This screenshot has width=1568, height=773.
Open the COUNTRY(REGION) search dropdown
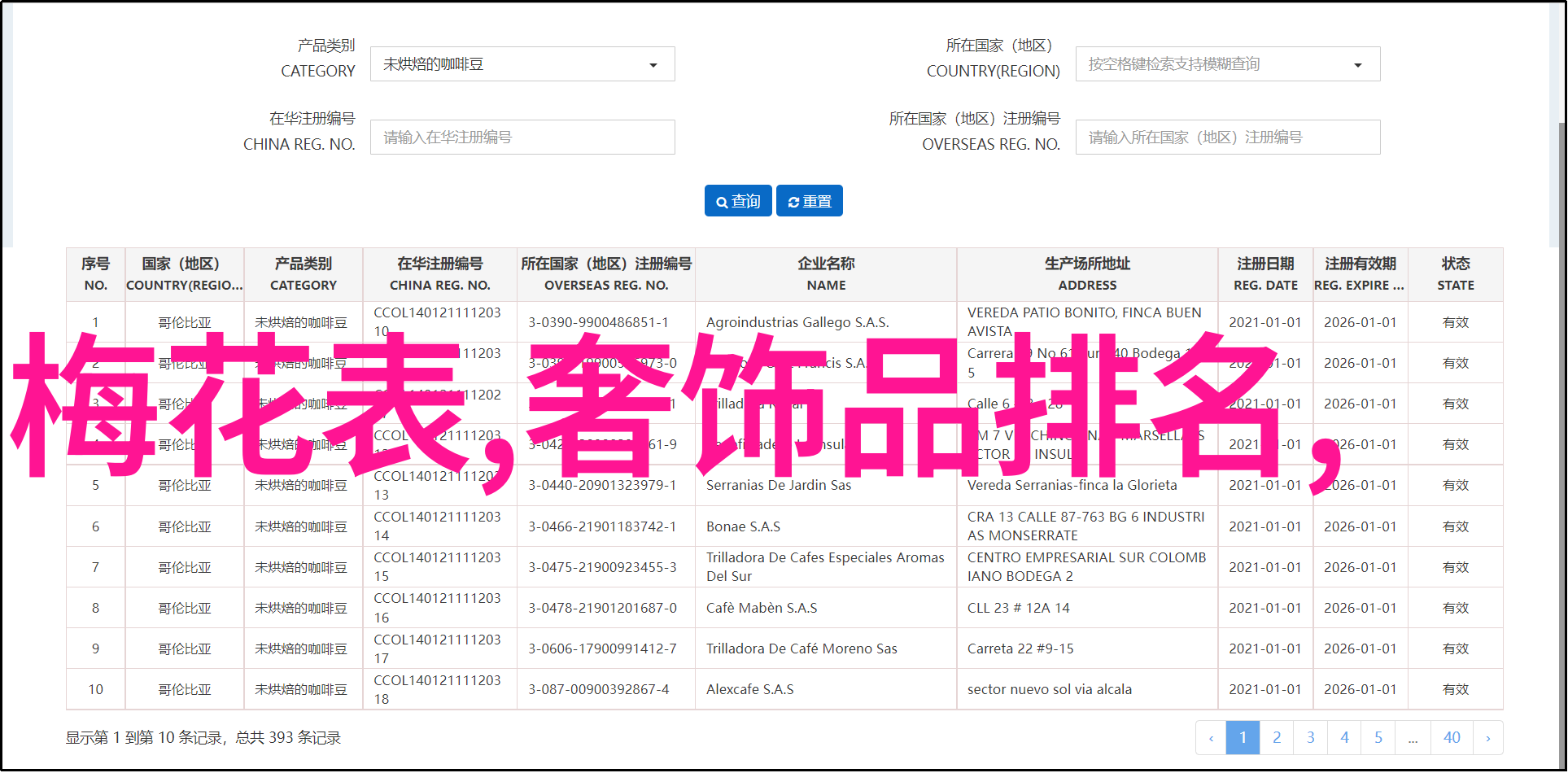pyautogui.click(x=1228, y=64)
